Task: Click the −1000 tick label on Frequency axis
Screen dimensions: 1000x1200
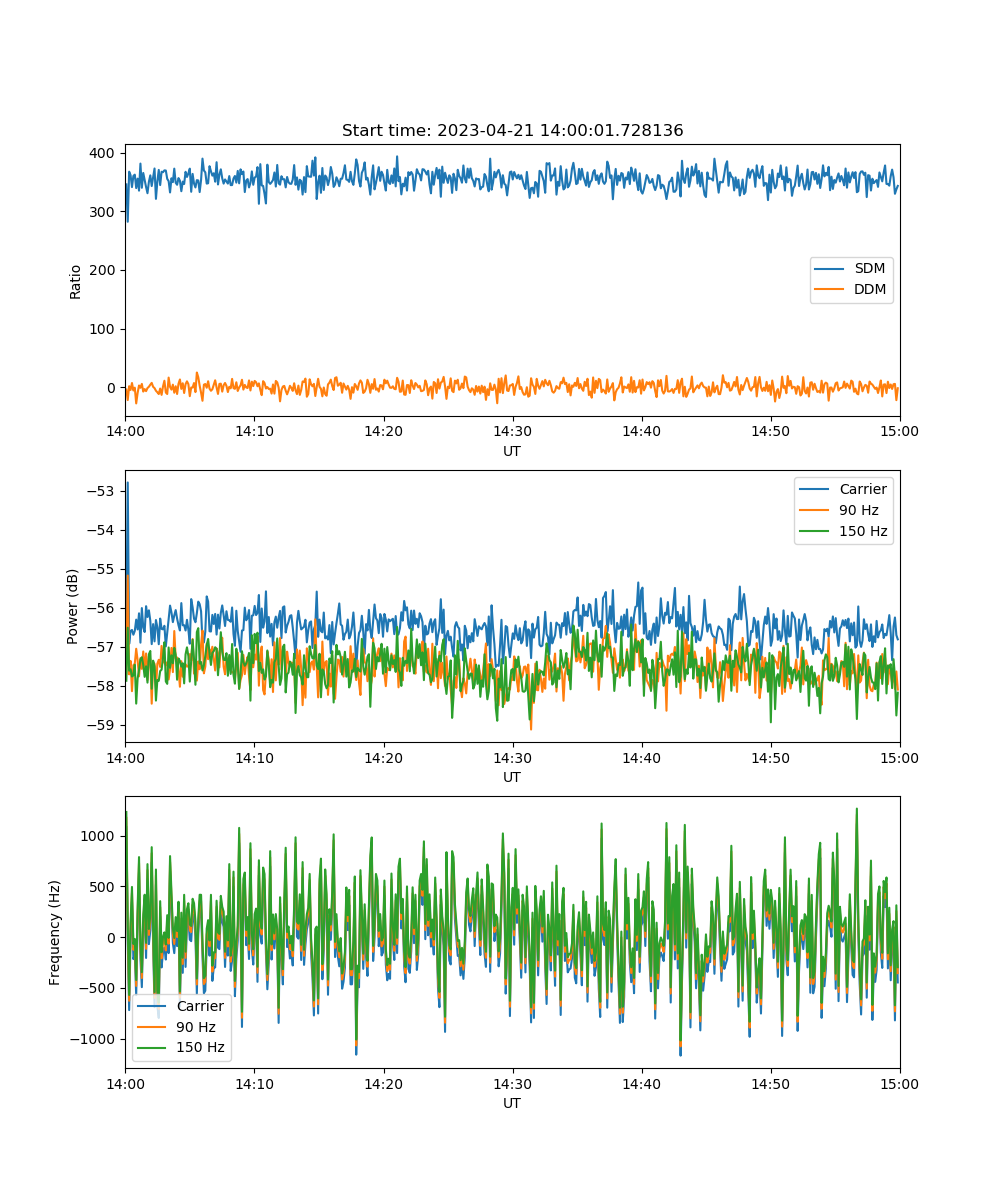Action: [94, 1039]
